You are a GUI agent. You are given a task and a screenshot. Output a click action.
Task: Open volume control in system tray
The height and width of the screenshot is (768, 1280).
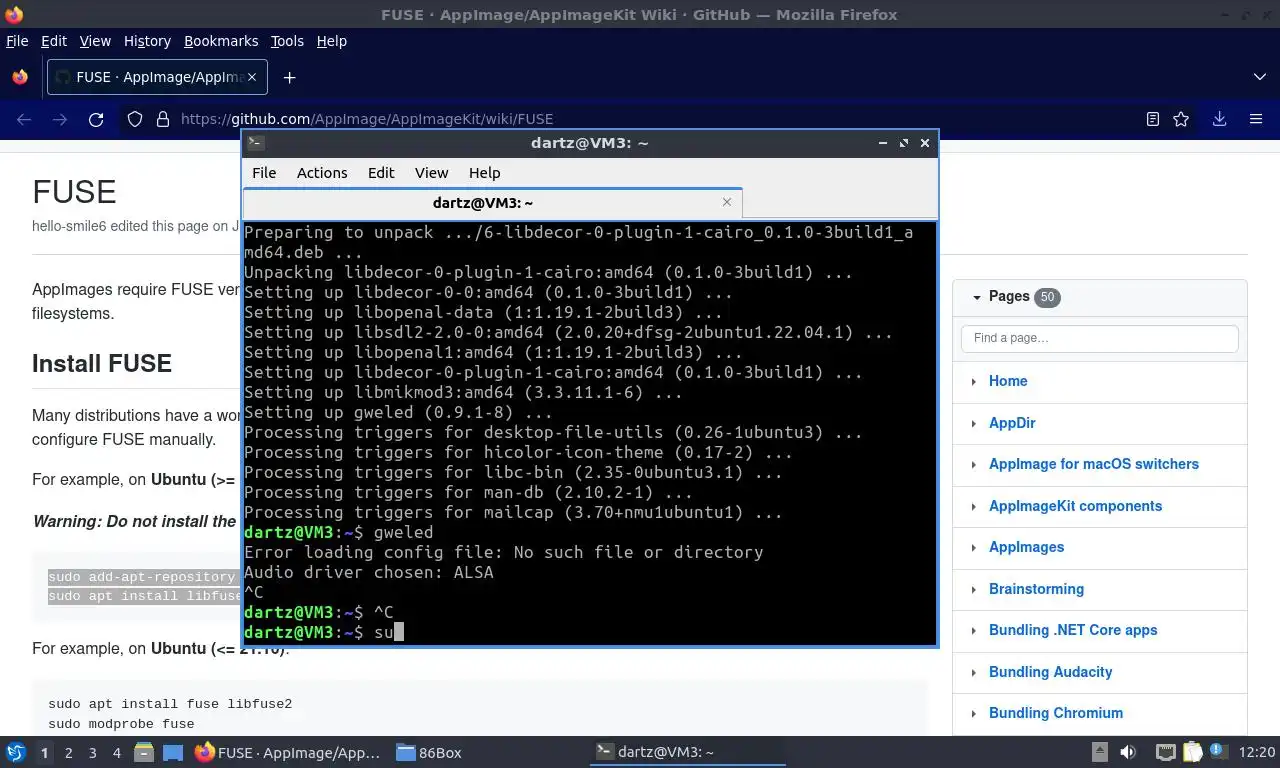[x=1128, y=752]
